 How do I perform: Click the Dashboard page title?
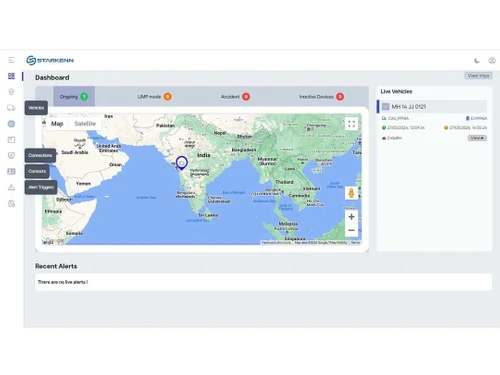(52, 77)
